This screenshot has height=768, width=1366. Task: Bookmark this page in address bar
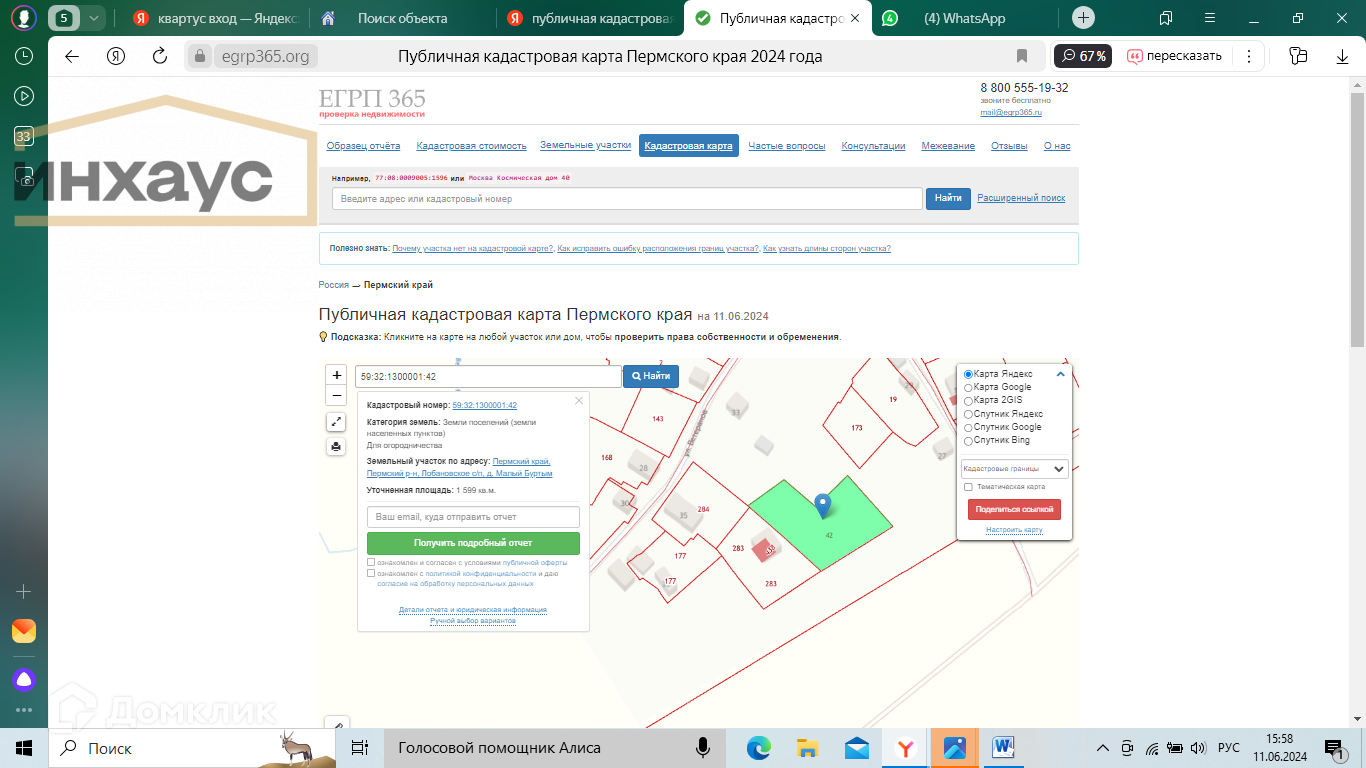click(1022, 56)
